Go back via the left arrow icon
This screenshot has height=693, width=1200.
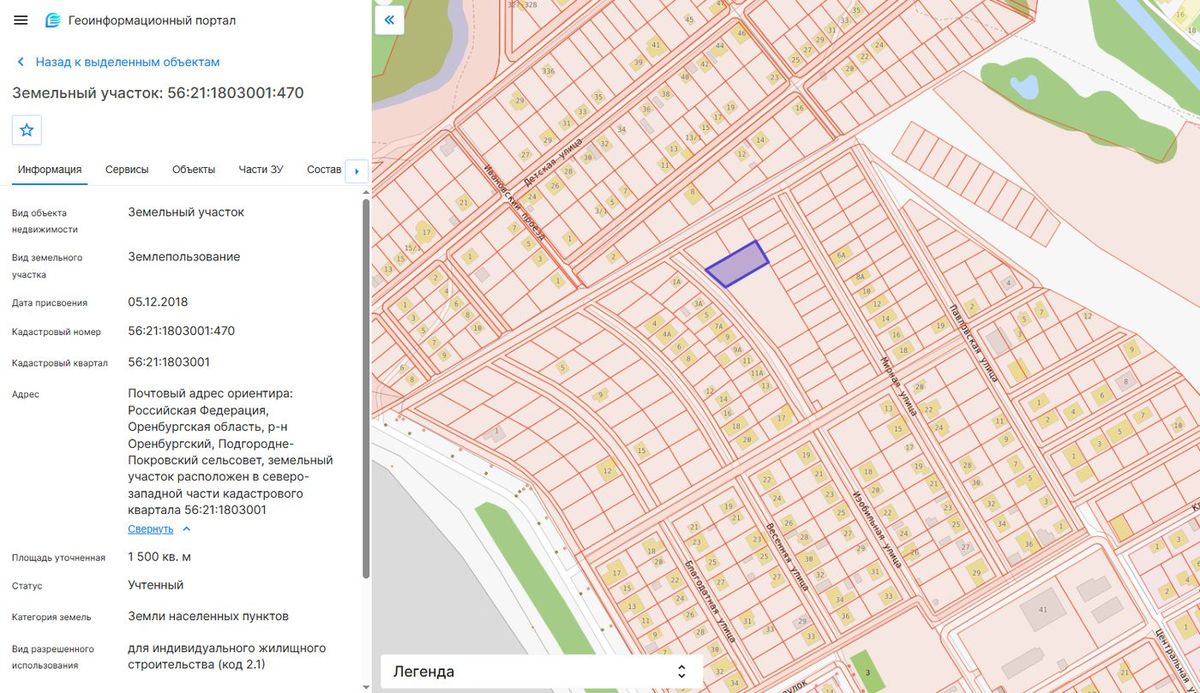[x=20, y=62]
